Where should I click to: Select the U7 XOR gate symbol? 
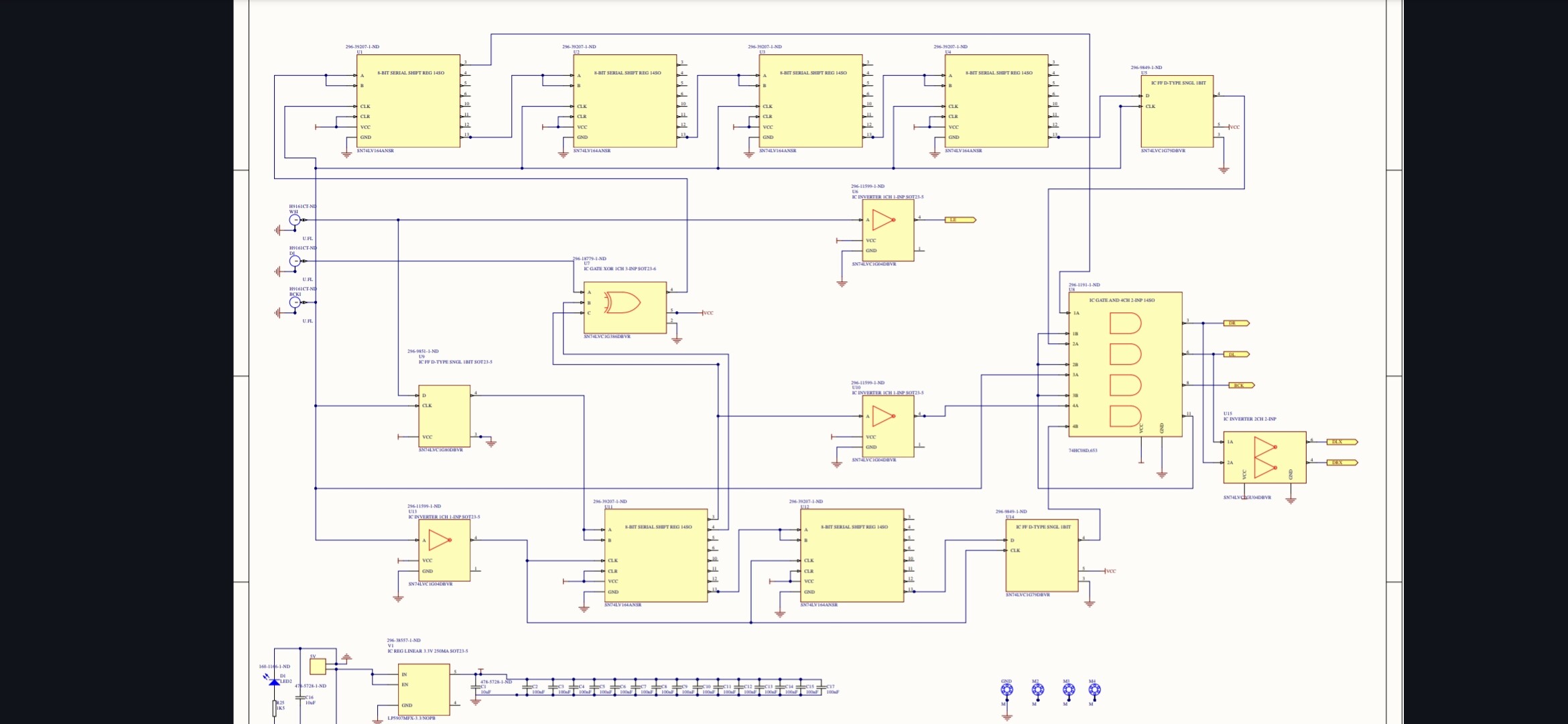click(622, 303)
